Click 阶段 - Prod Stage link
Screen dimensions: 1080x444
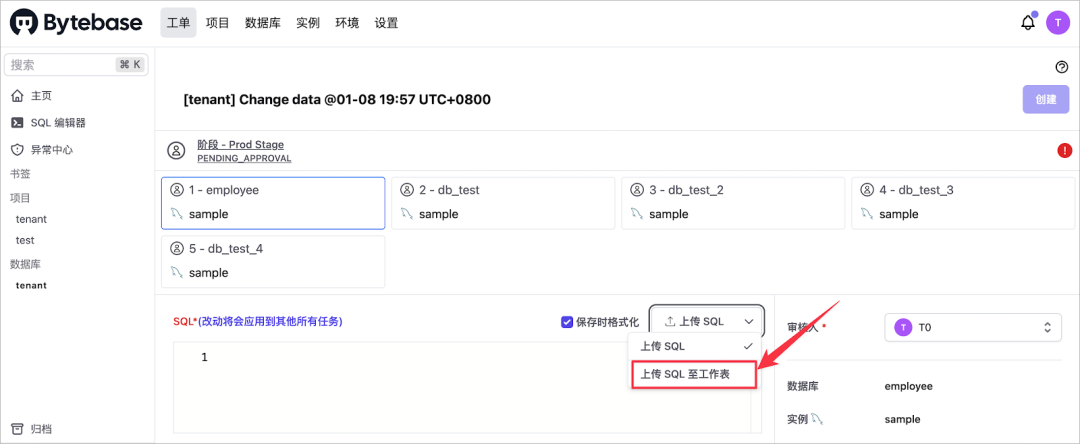(240, 145)
